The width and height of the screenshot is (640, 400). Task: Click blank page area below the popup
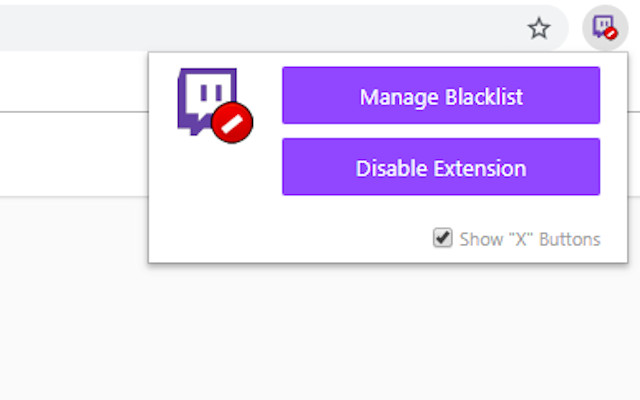tap(318, 335)
